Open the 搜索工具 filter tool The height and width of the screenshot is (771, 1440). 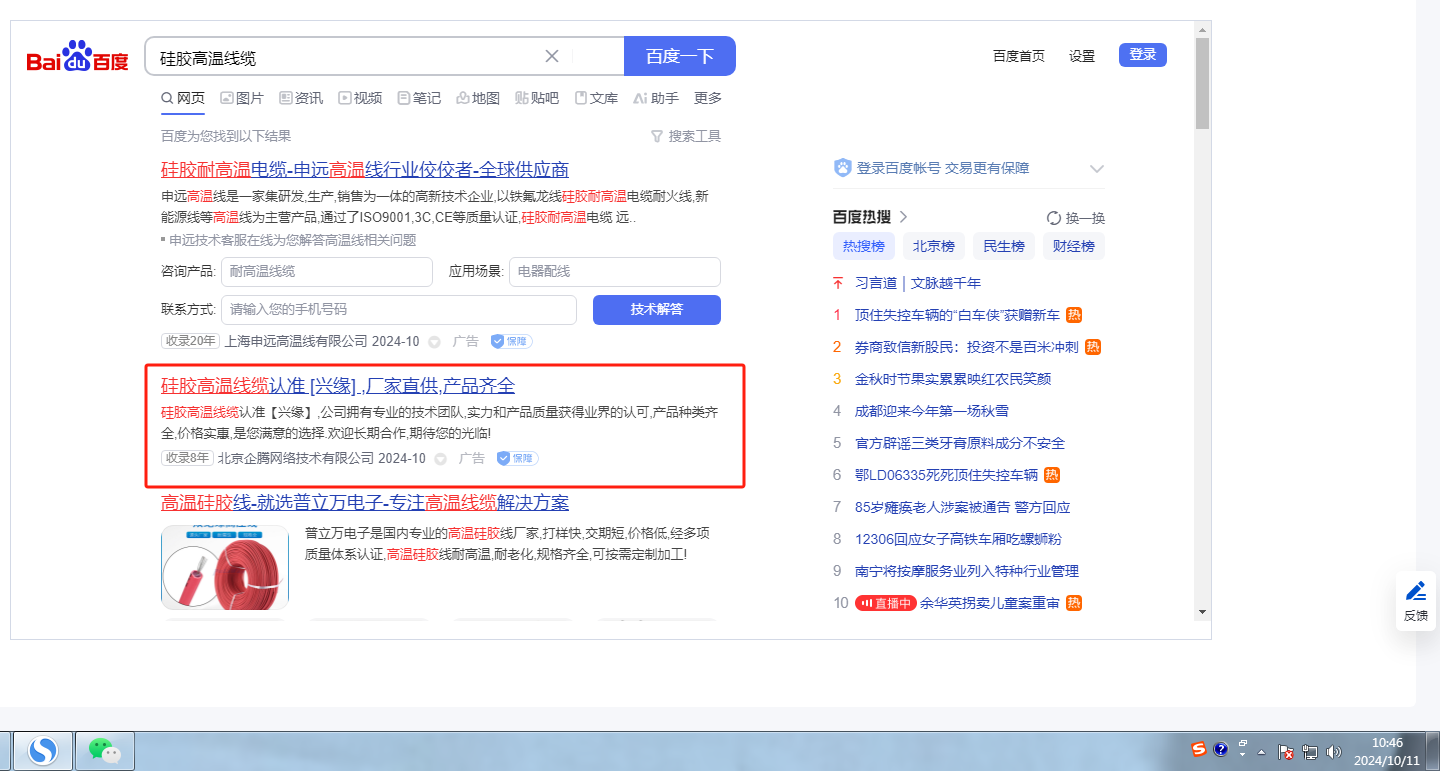pyautogui.click(x=685, y=136)
